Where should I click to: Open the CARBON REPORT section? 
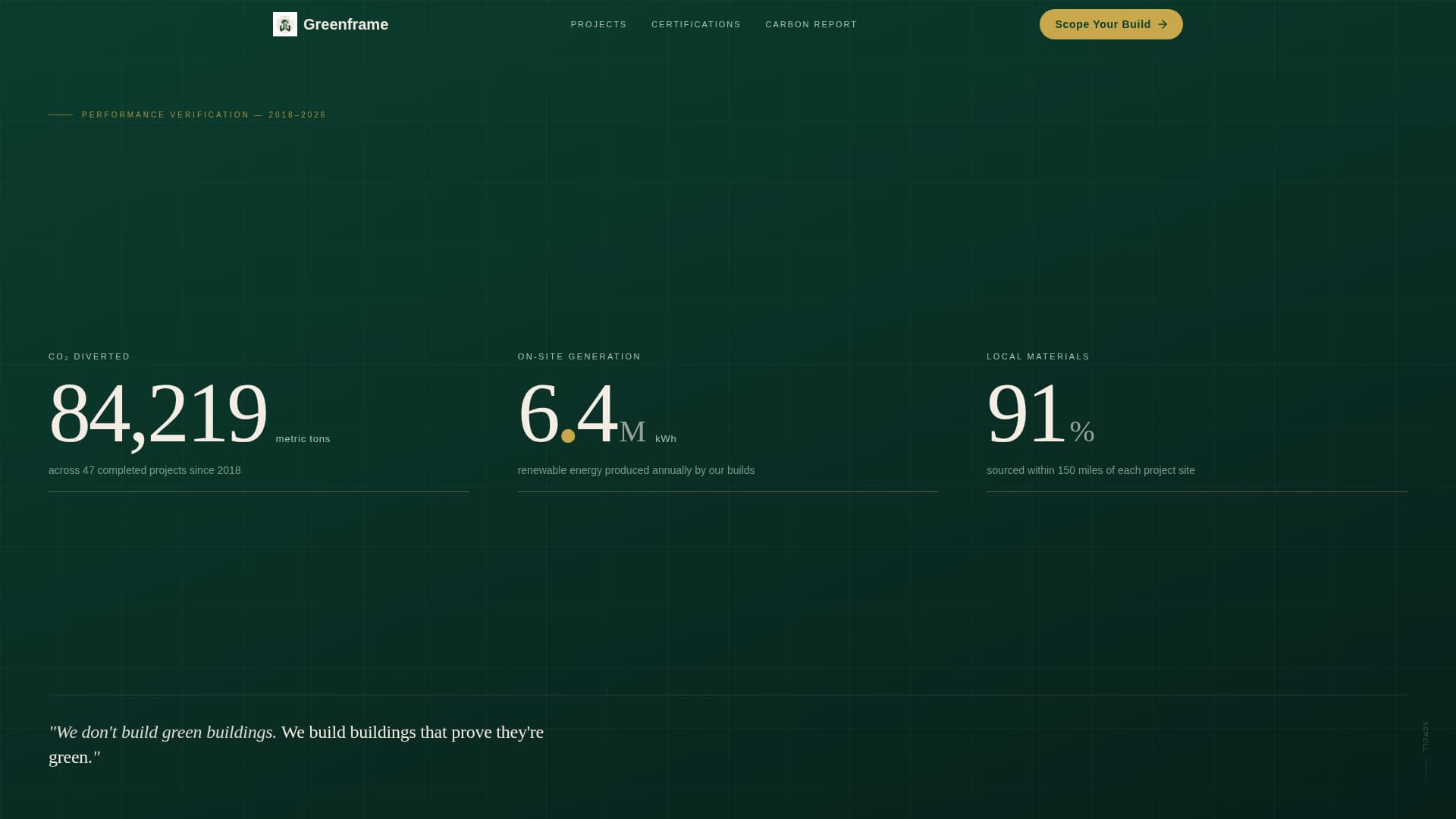811,24
